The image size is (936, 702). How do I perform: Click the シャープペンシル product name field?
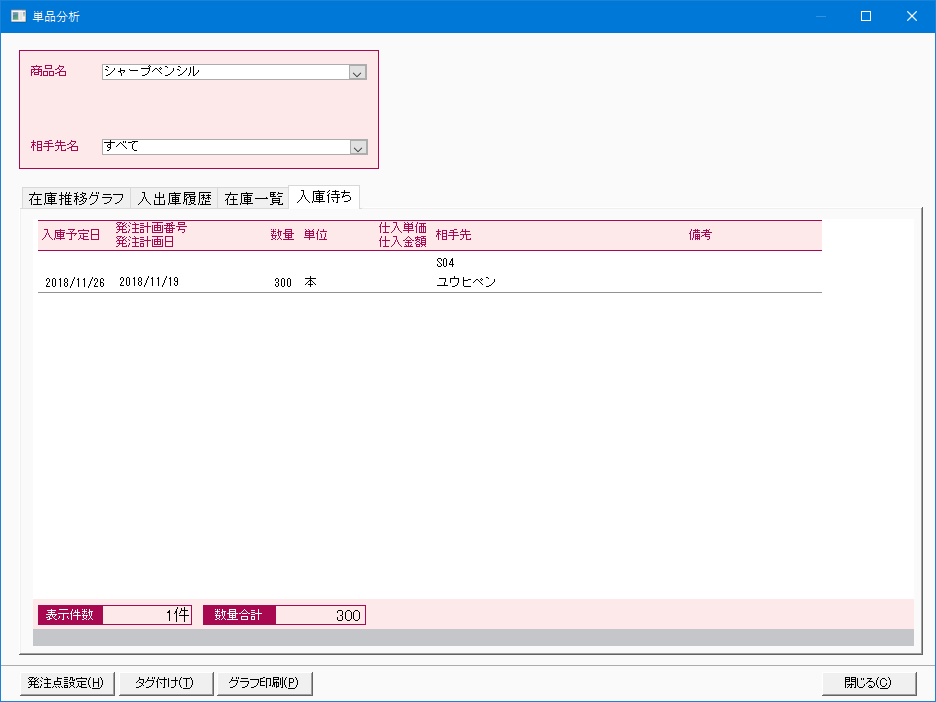(225, 72)
